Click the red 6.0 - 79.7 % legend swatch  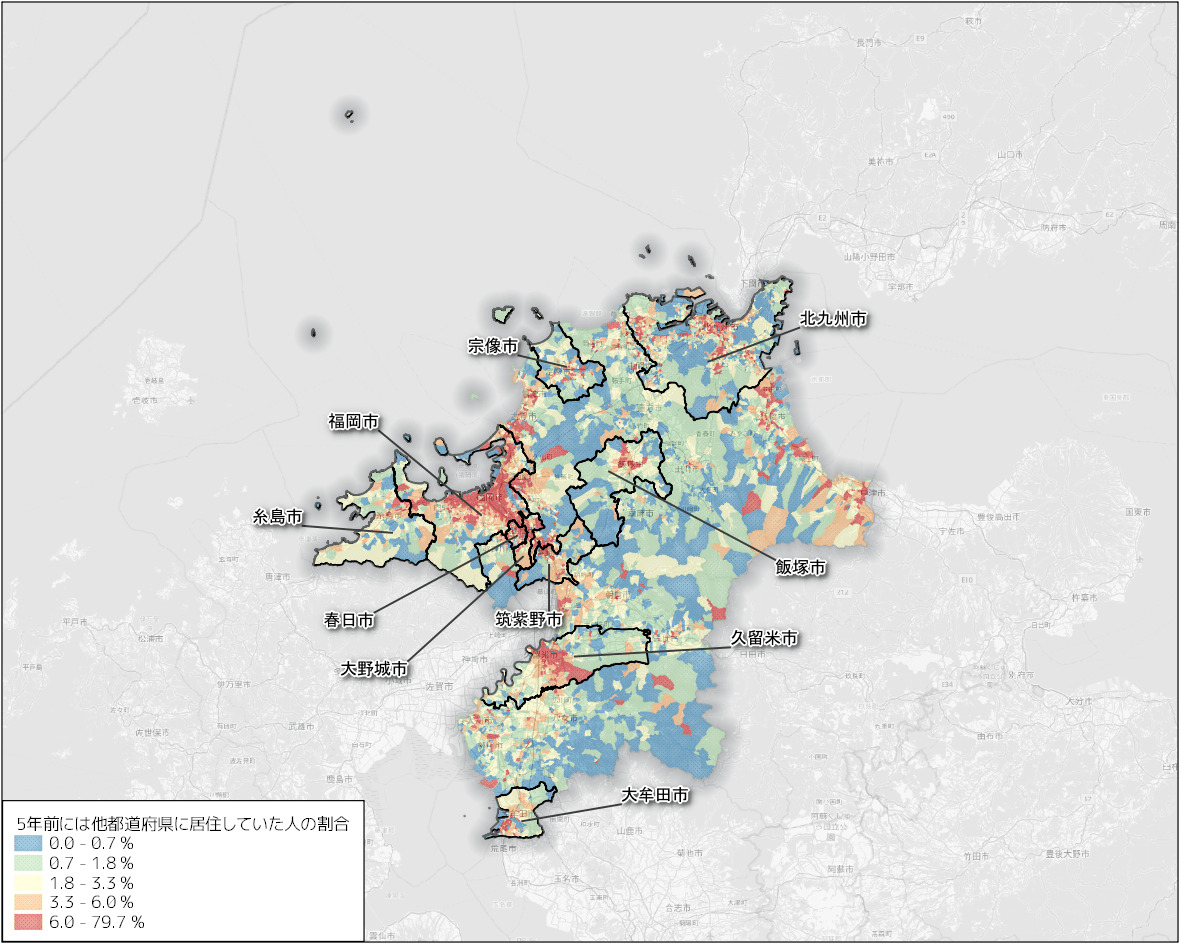coord(28,922)
